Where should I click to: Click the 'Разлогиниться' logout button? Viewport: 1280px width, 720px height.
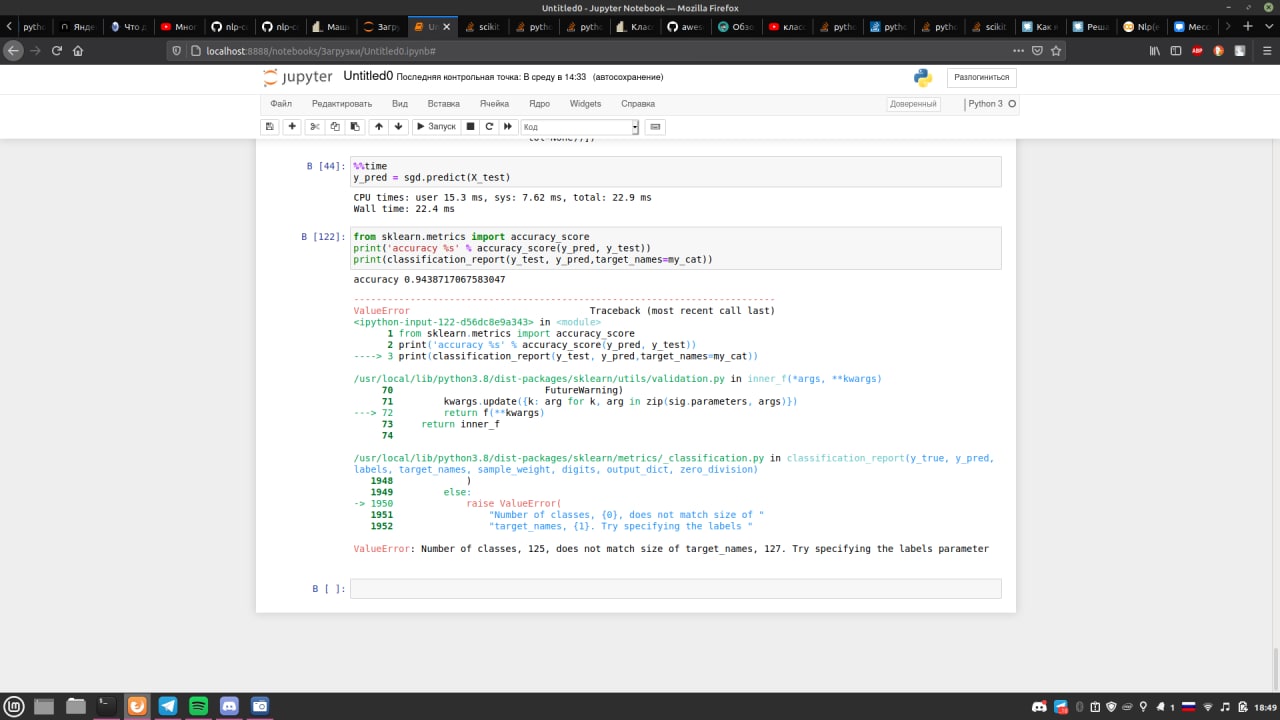click(981, 77)
